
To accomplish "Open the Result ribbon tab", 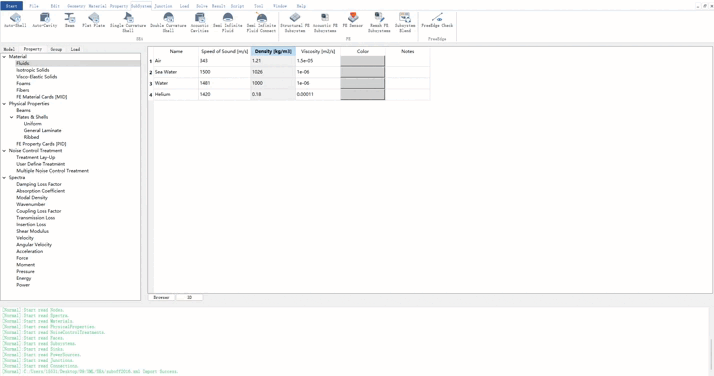I will (x=219, y=6).
